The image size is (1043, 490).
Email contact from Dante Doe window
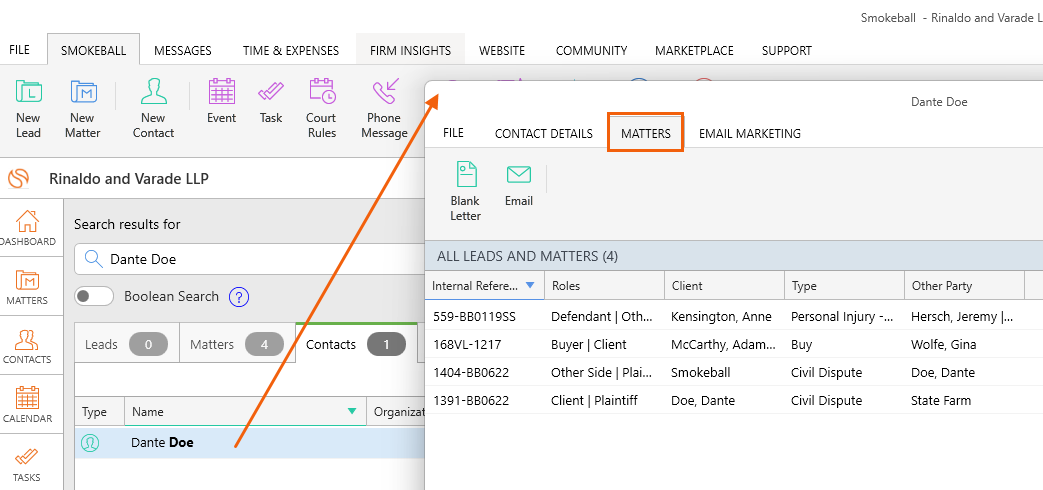coord(519,184)
